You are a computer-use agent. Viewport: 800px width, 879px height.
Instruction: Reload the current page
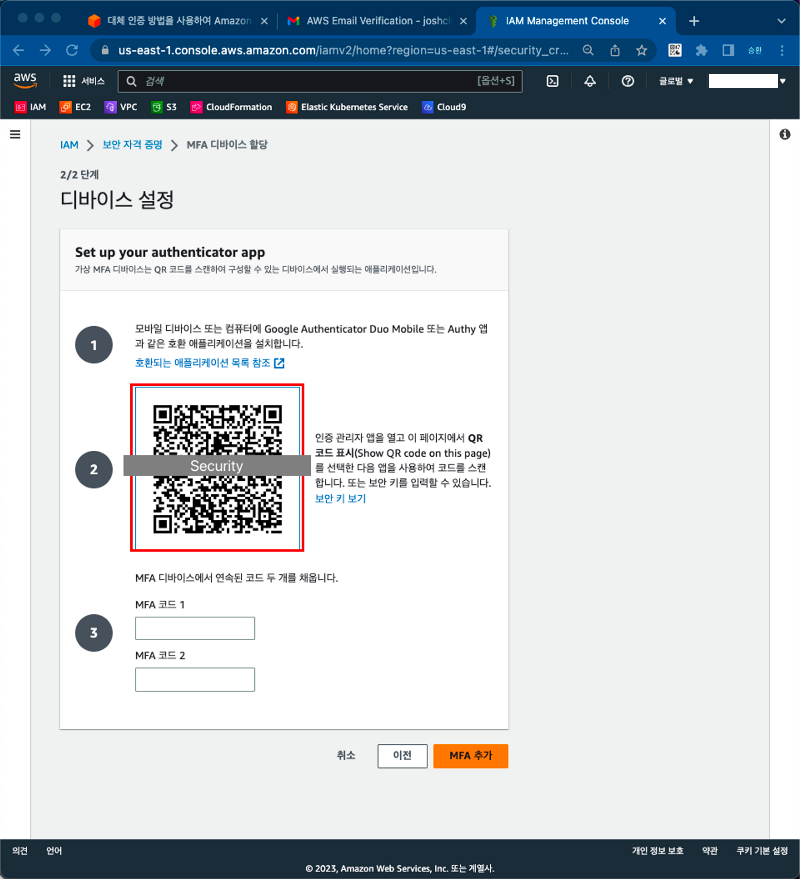coord(72,50)
